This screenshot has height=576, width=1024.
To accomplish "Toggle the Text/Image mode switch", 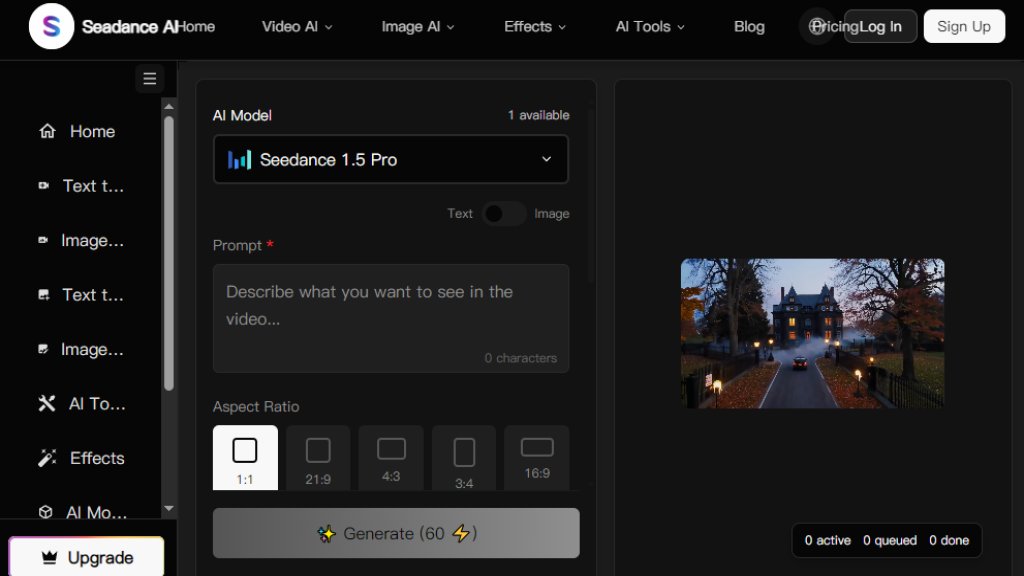I will coord(504,213).
